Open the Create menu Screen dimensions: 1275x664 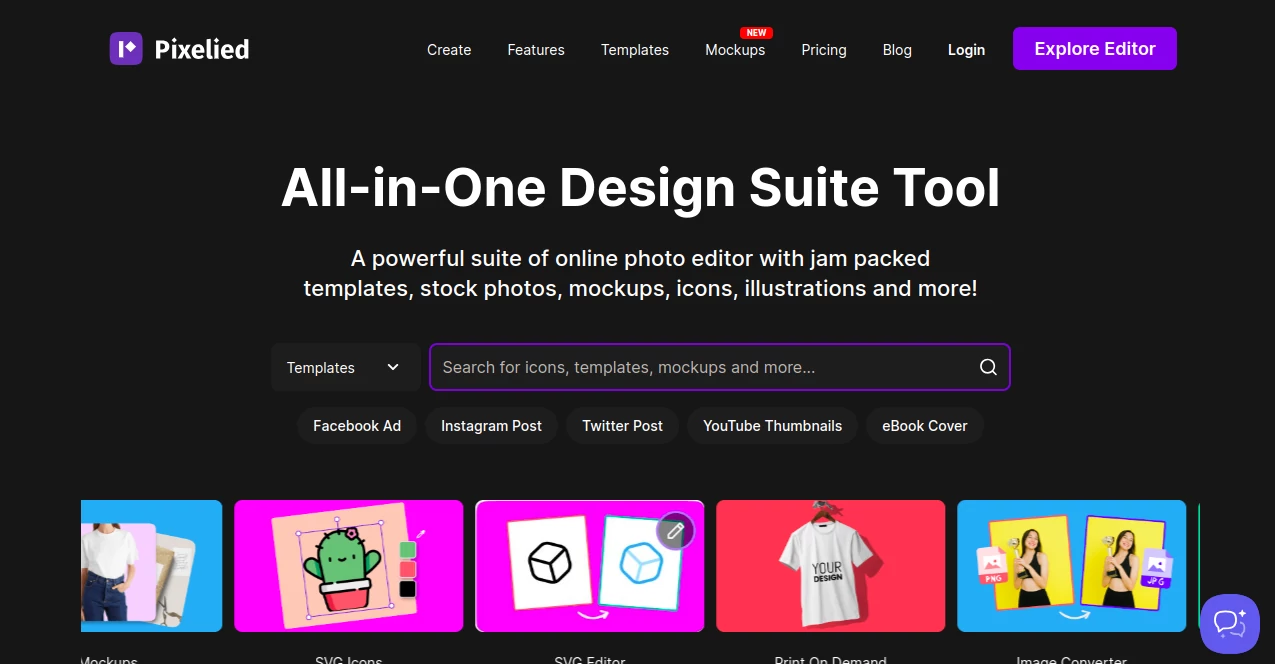449,50
